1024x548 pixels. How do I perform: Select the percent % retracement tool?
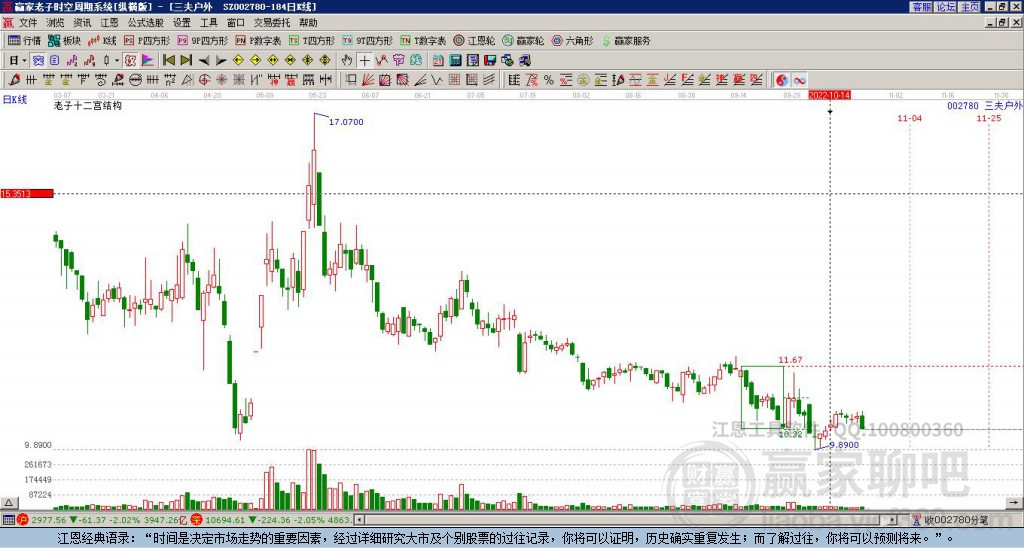click(x=549, y=80)
